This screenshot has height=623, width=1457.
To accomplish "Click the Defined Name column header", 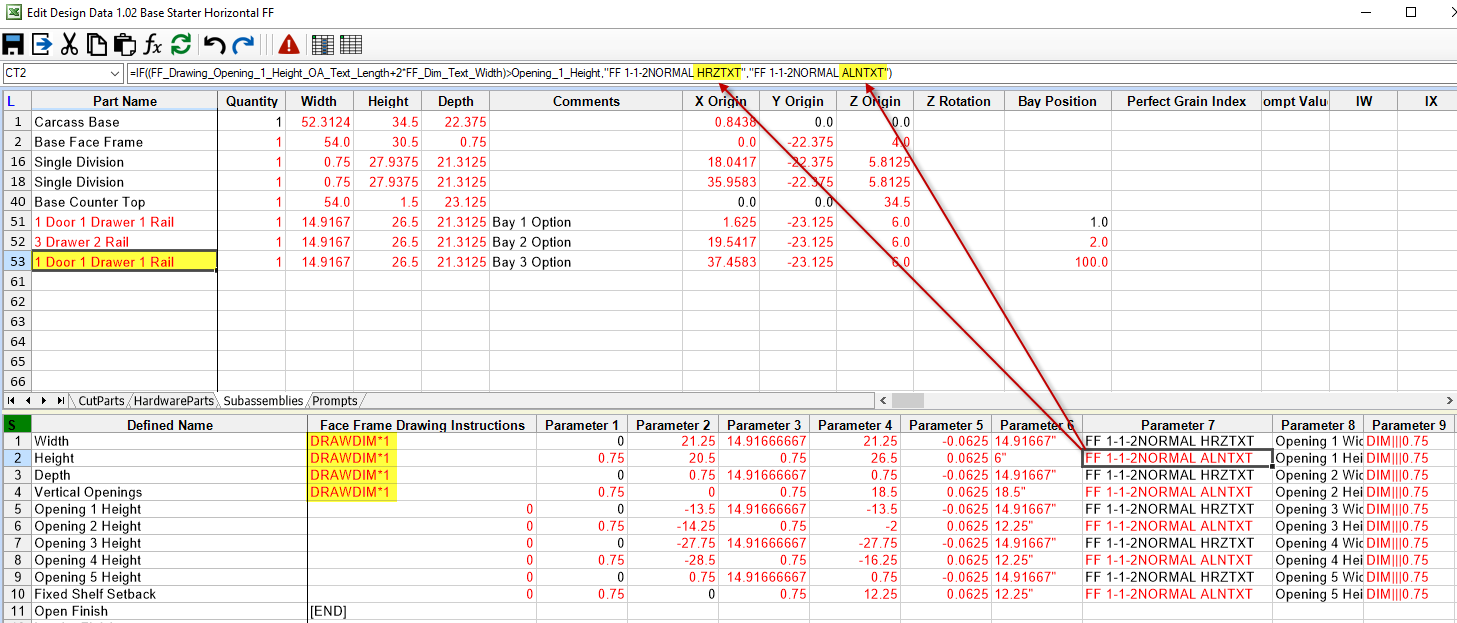I will [170, 425].
